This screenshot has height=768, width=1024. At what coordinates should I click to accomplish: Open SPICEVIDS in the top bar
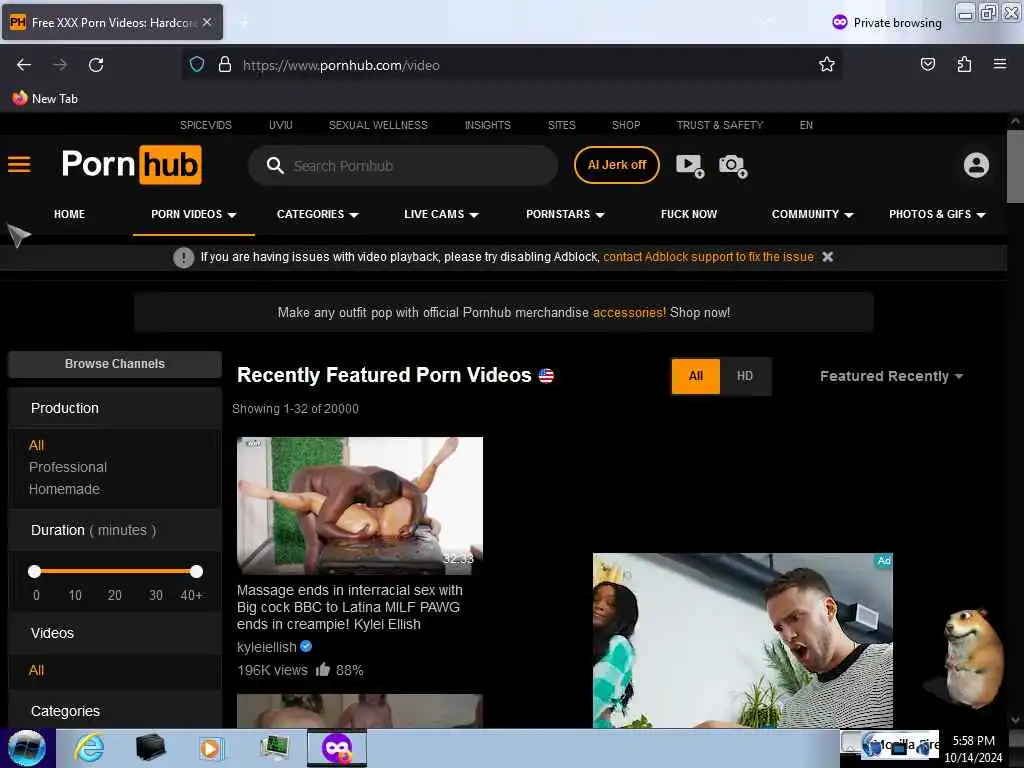coord(206,125)
